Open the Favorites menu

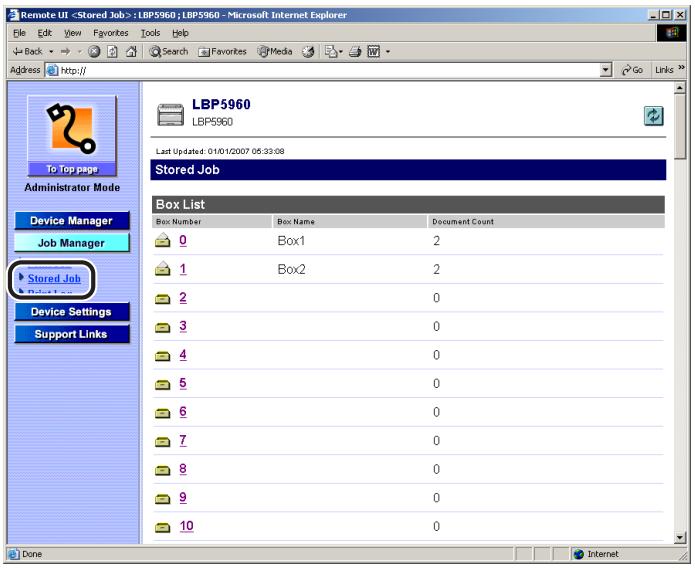pyautogui.click(x=110, y=33)
